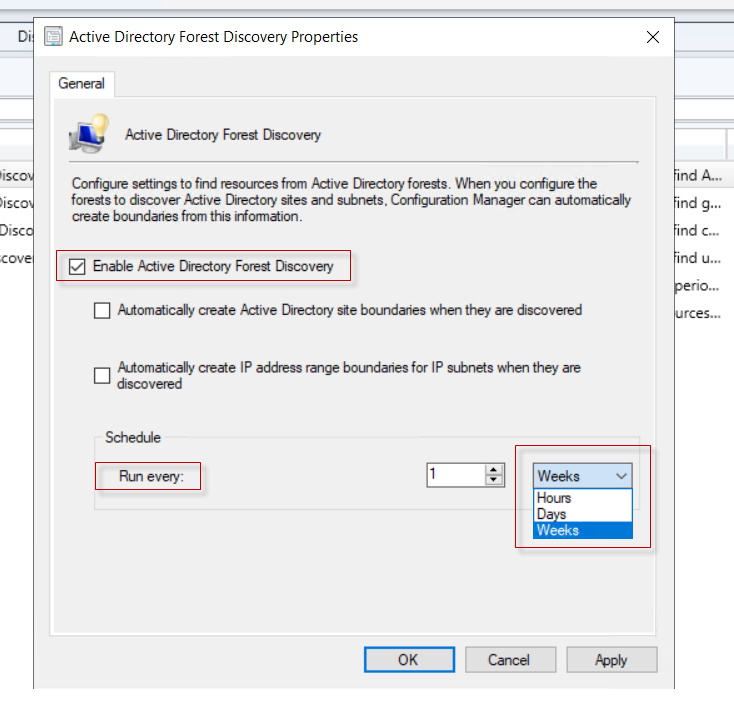Click 'find g...' row in background window
Viewport: 734px width, 716px height.
coord(697,203)
